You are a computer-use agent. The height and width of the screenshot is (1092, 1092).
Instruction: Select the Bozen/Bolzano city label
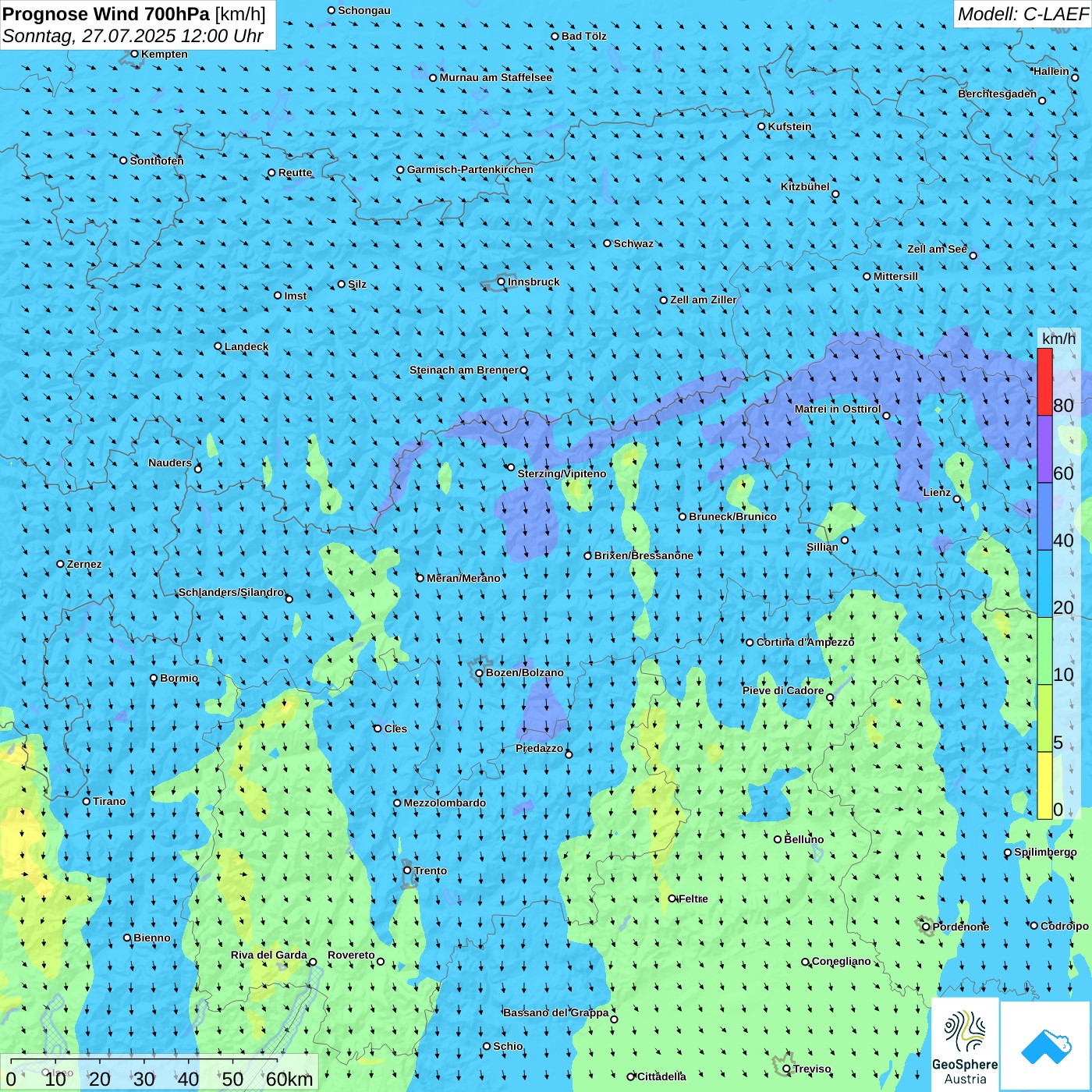click(x=525, y=672)
